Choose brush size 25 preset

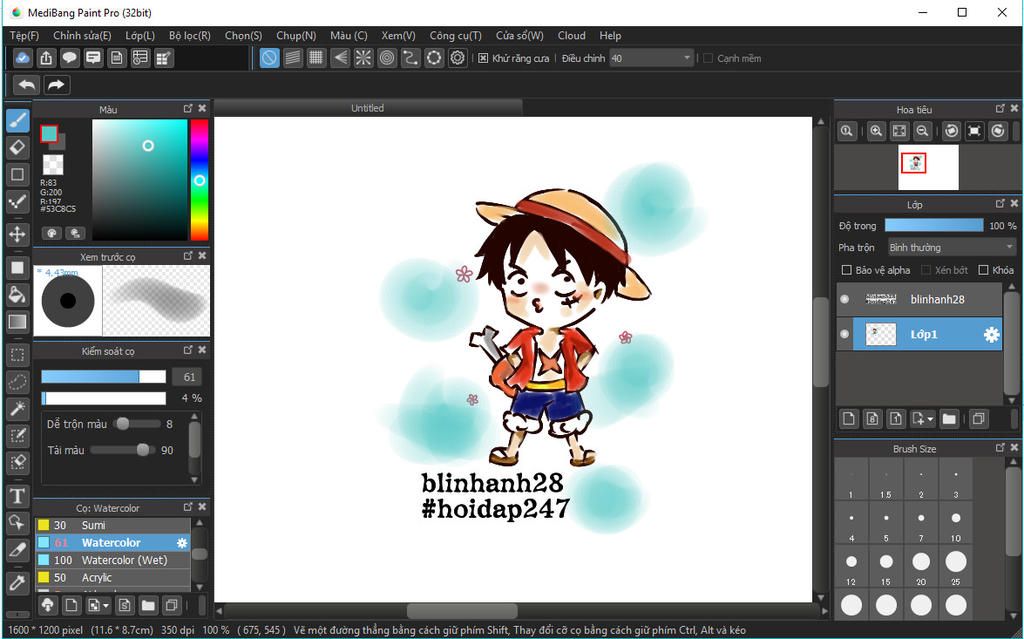(x=955, y=566)
